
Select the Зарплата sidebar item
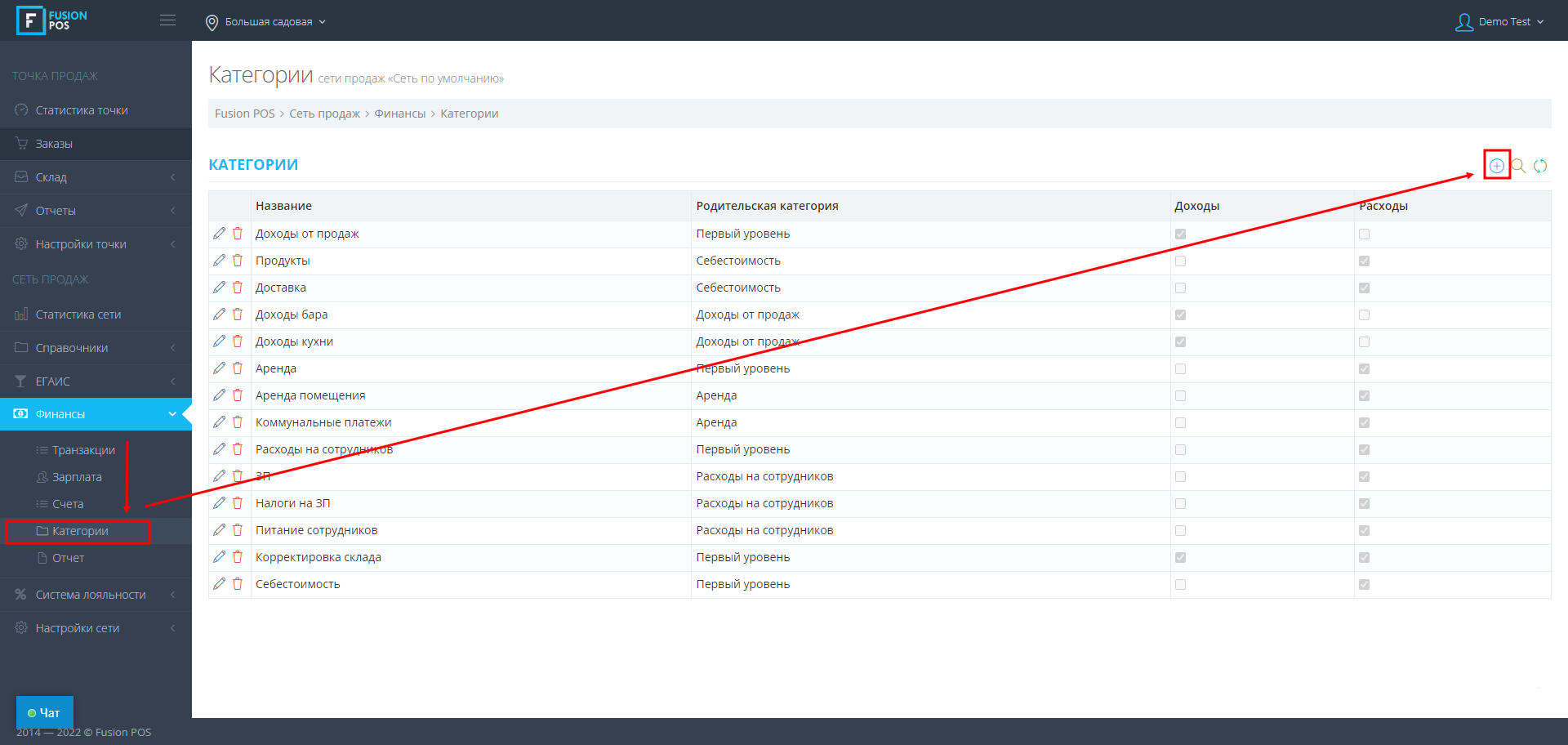click(77, 477)
